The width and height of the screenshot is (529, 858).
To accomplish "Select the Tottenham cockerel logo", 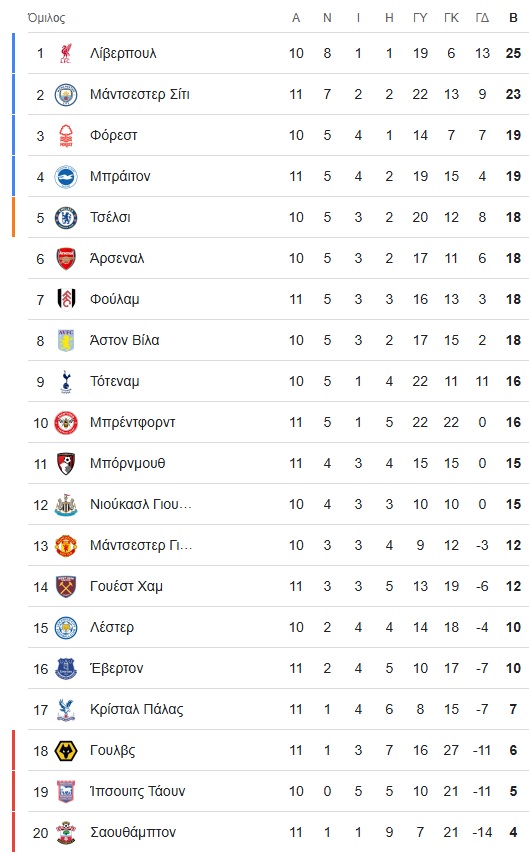I will [x=66, y=381].
